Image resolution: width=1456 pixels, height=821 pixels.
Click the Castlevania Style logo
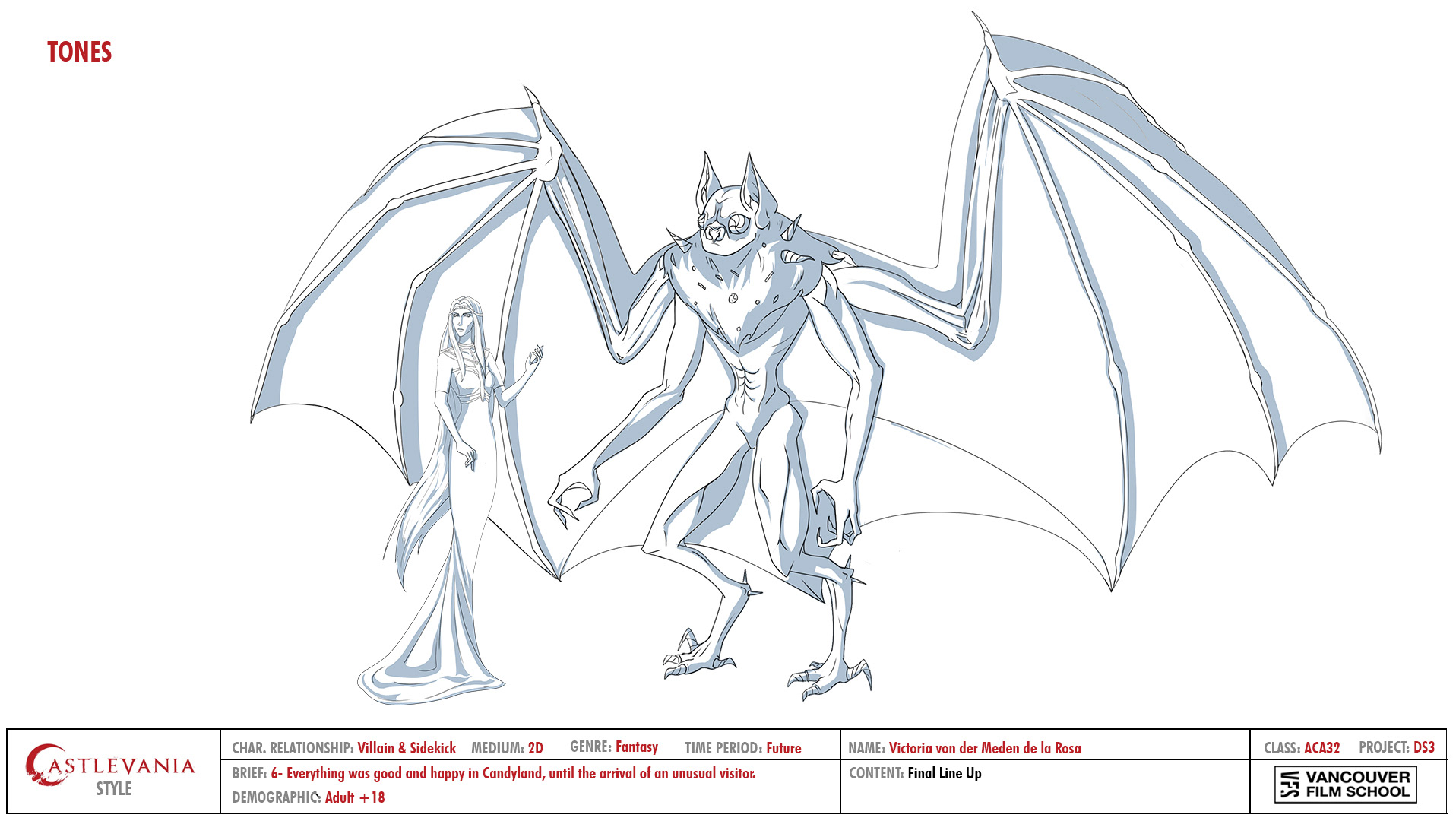[111, 770]
